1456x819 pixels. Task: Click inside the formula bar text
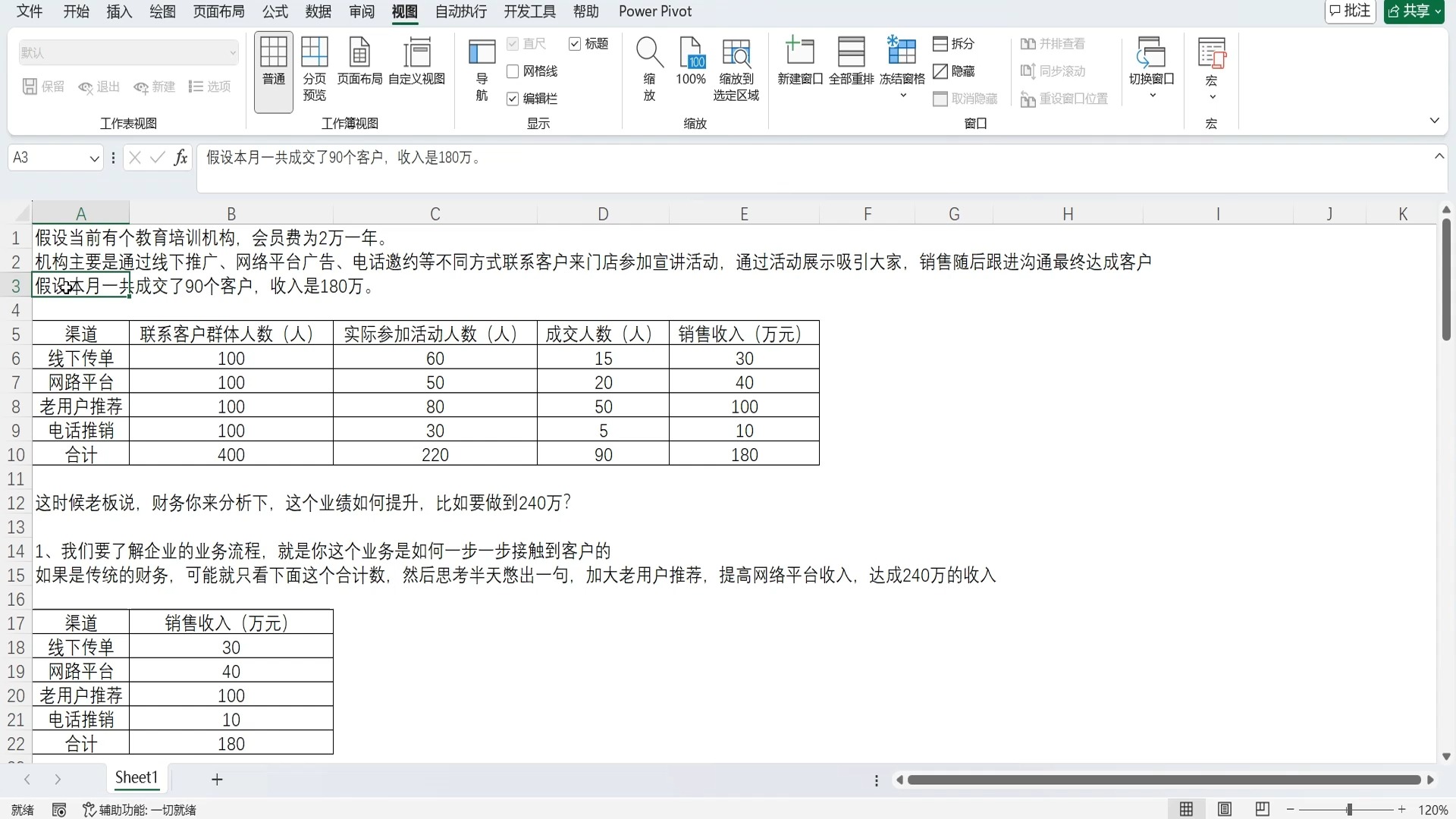344,158
